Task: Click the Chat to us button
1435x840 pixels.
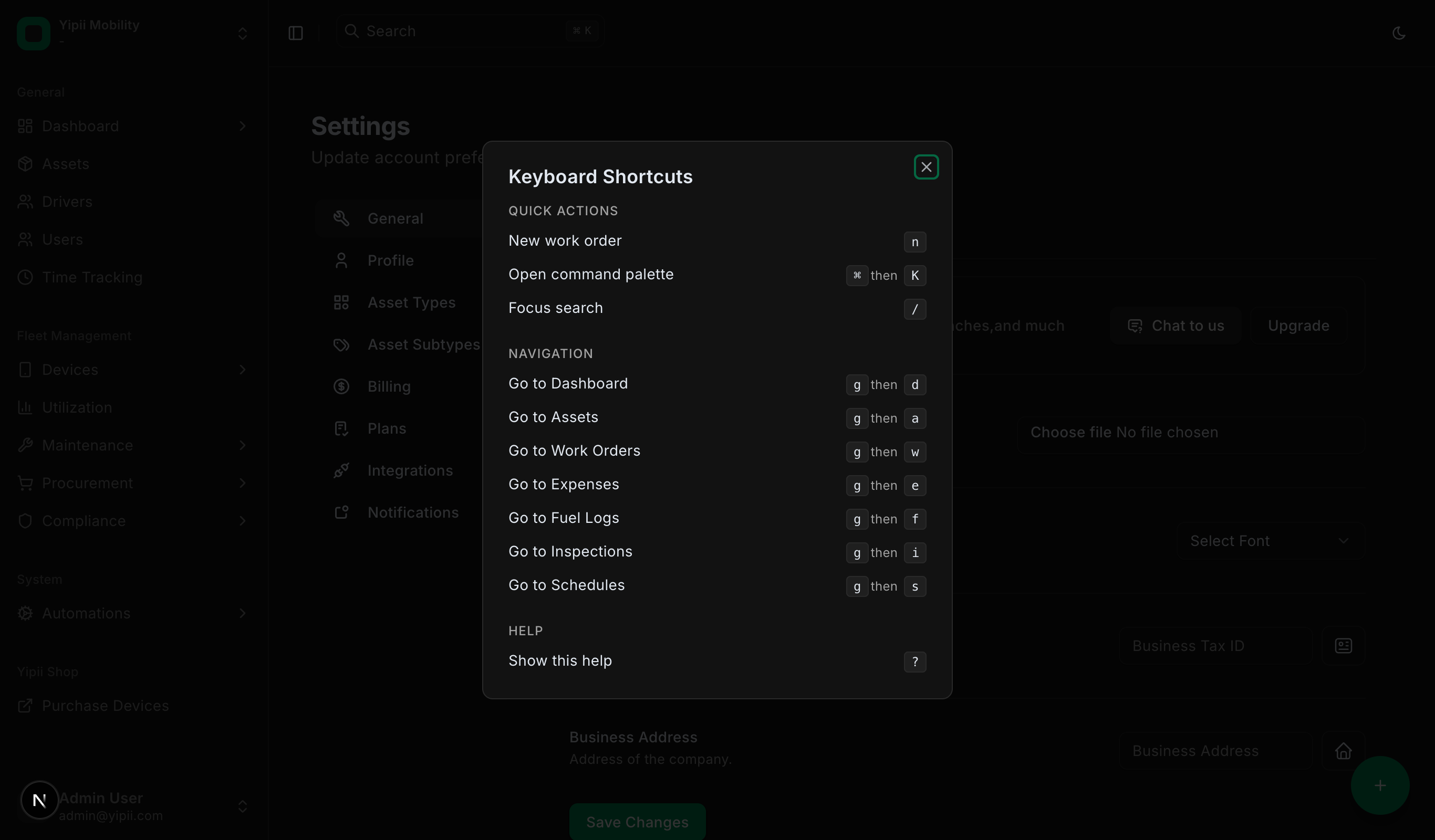Action: pyautogui.click(x=1176, y=325)
